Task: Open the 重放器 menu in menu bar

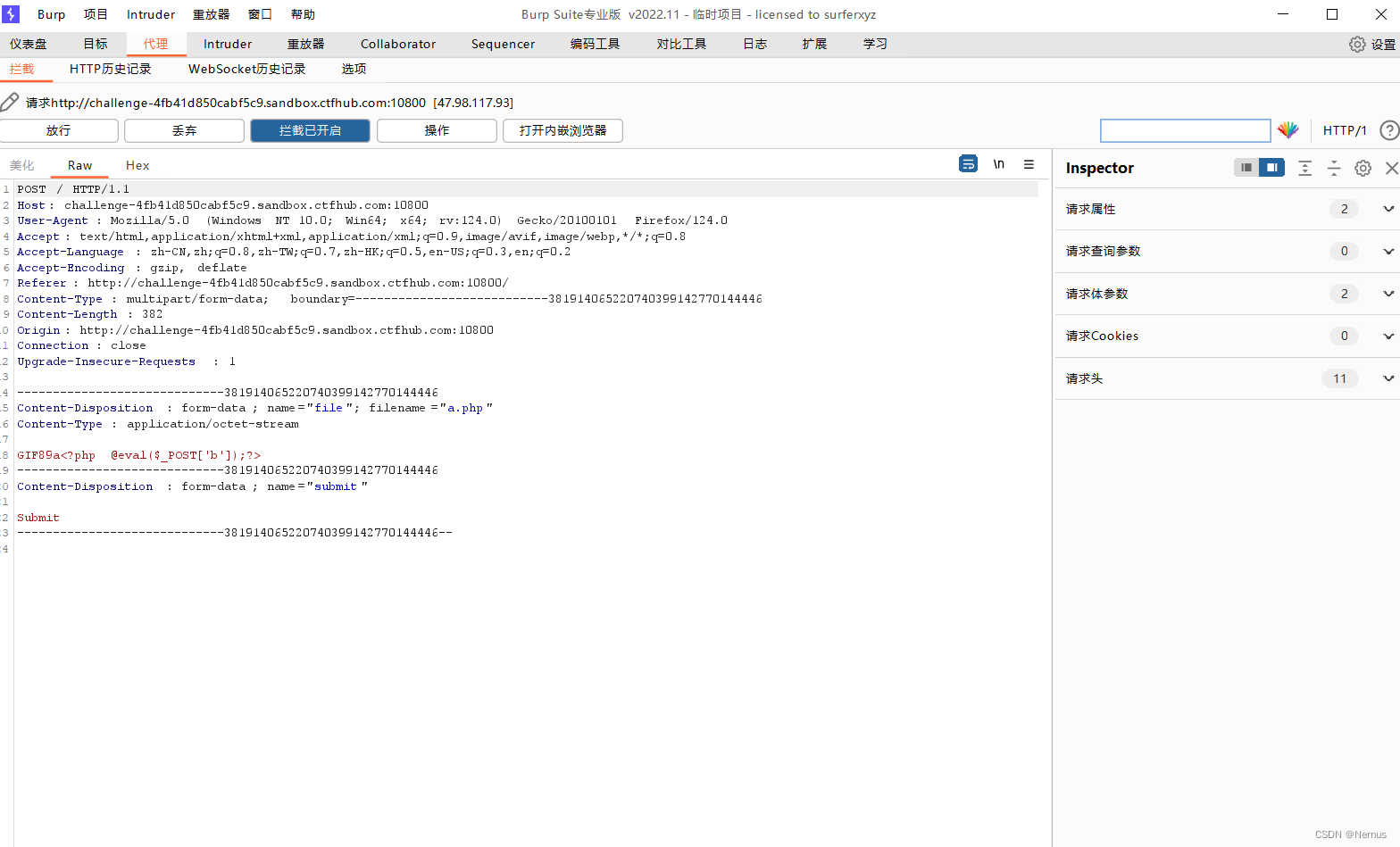Action: click(x=211, y=14)
